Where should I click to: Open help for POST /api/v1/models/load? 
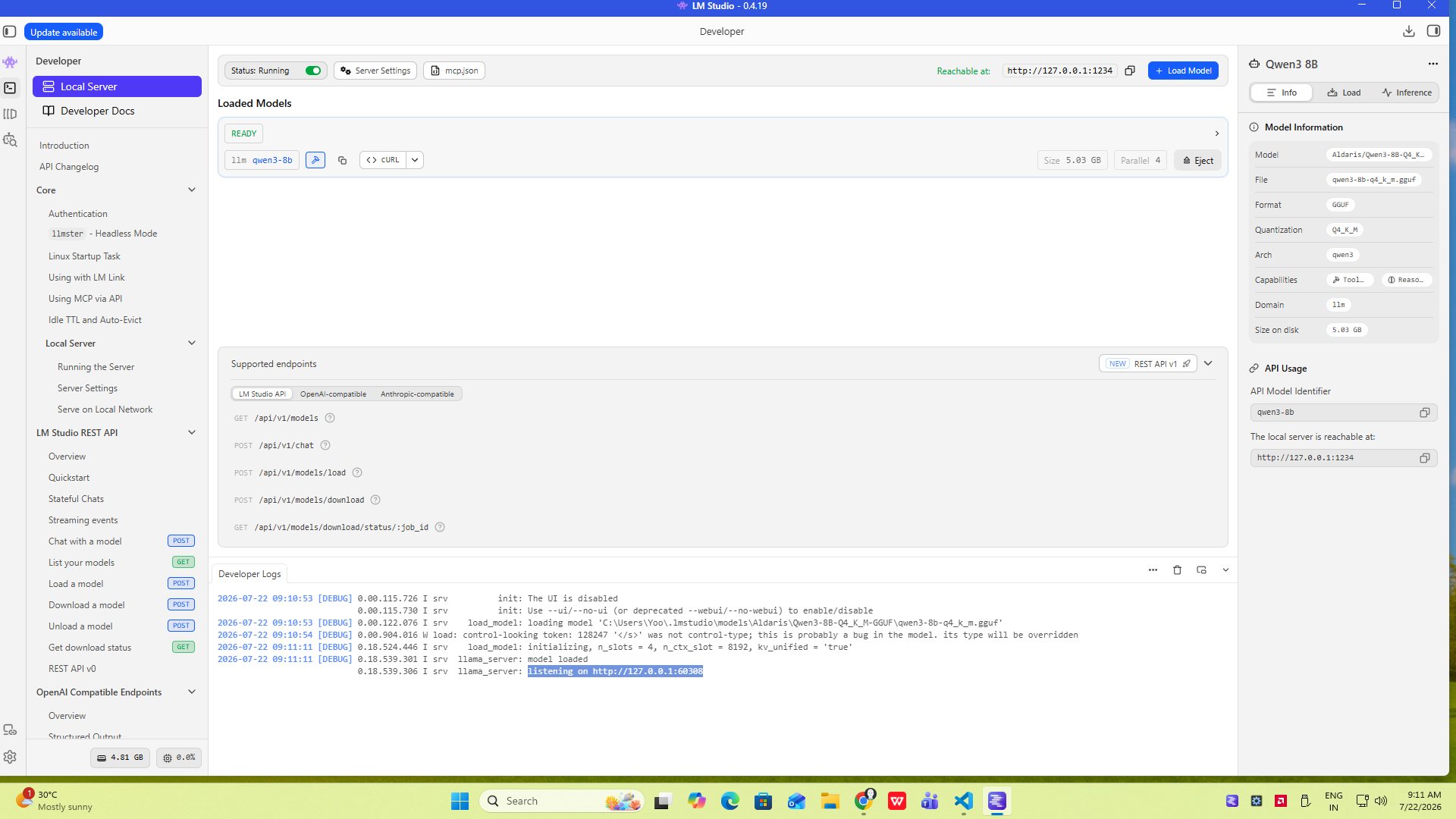point(357,472)
